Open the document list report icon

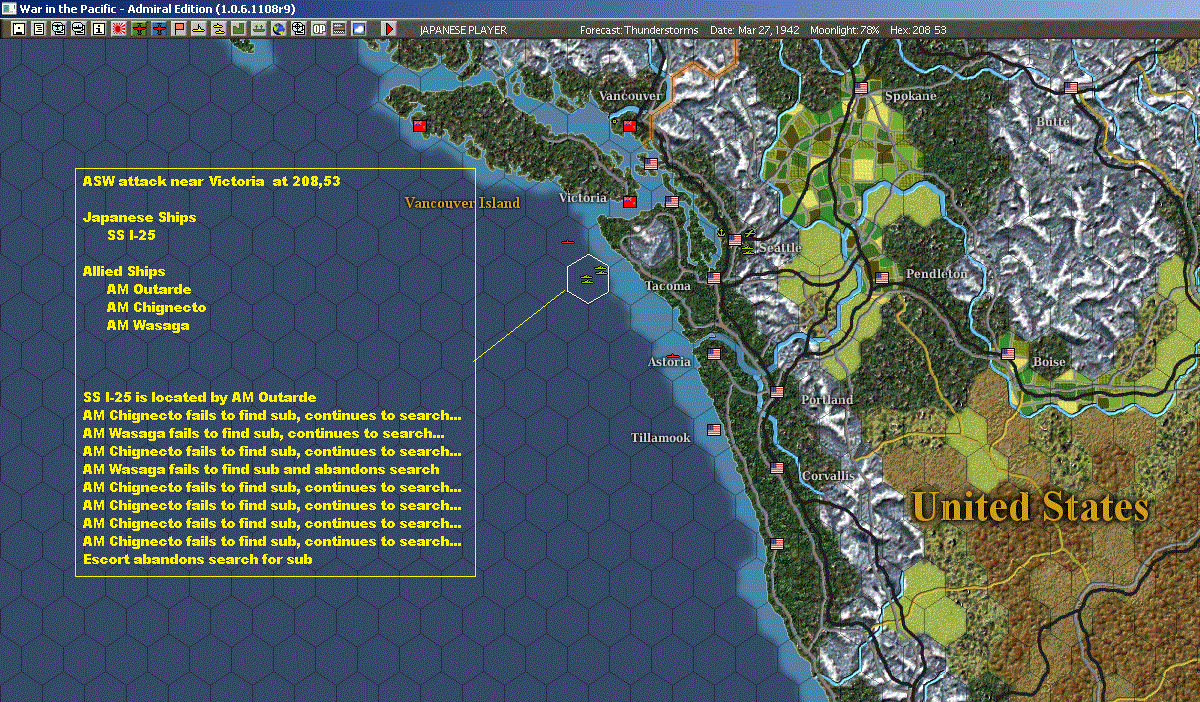coord(38,29)
